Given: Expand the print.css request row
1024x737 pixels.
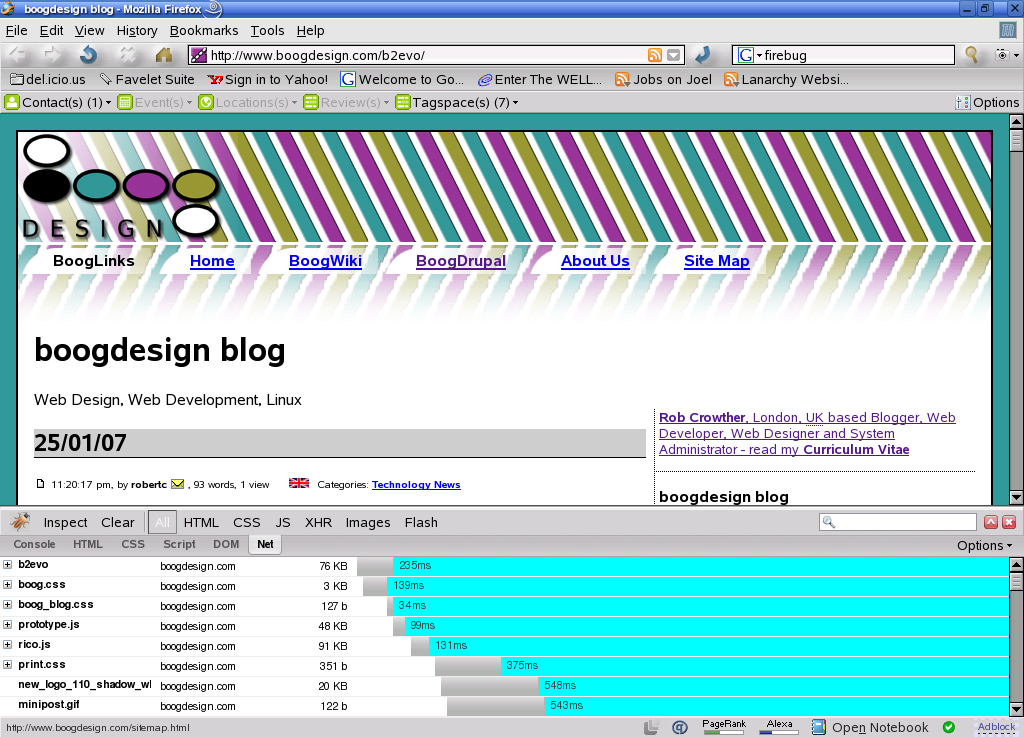Looking at the screenshot, I should (x=7, y=665).
